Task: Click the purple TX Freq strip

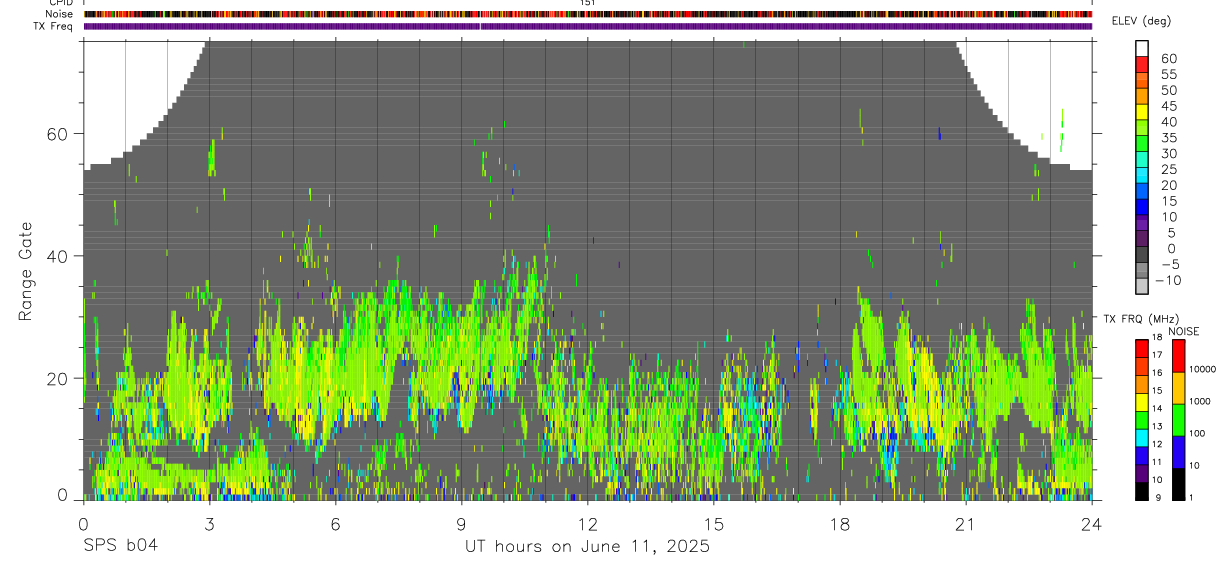Action: click(x=588, y=26)
